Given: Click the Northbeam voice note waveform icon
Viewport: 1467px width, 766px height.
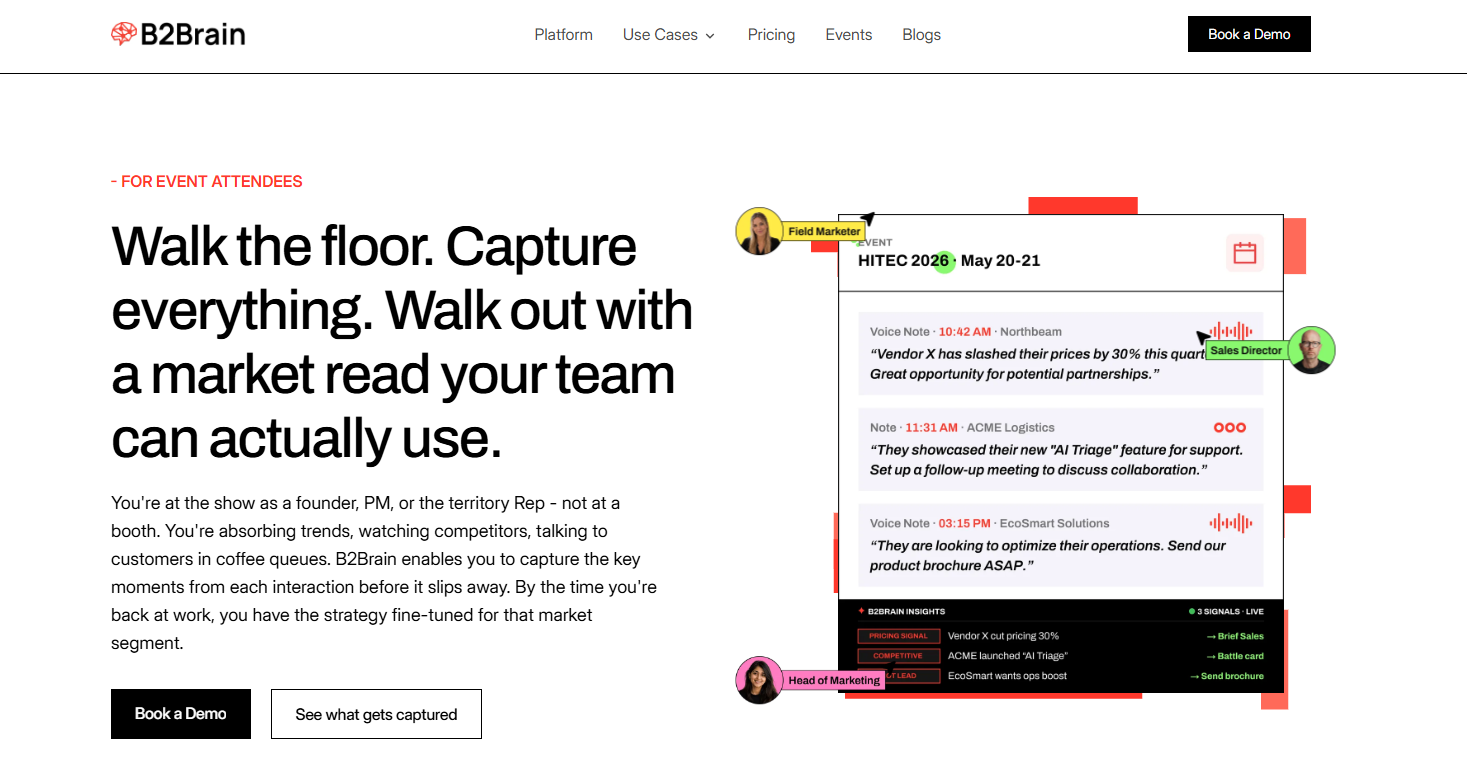Looking at the screenshot, I should click(1231, 331).
